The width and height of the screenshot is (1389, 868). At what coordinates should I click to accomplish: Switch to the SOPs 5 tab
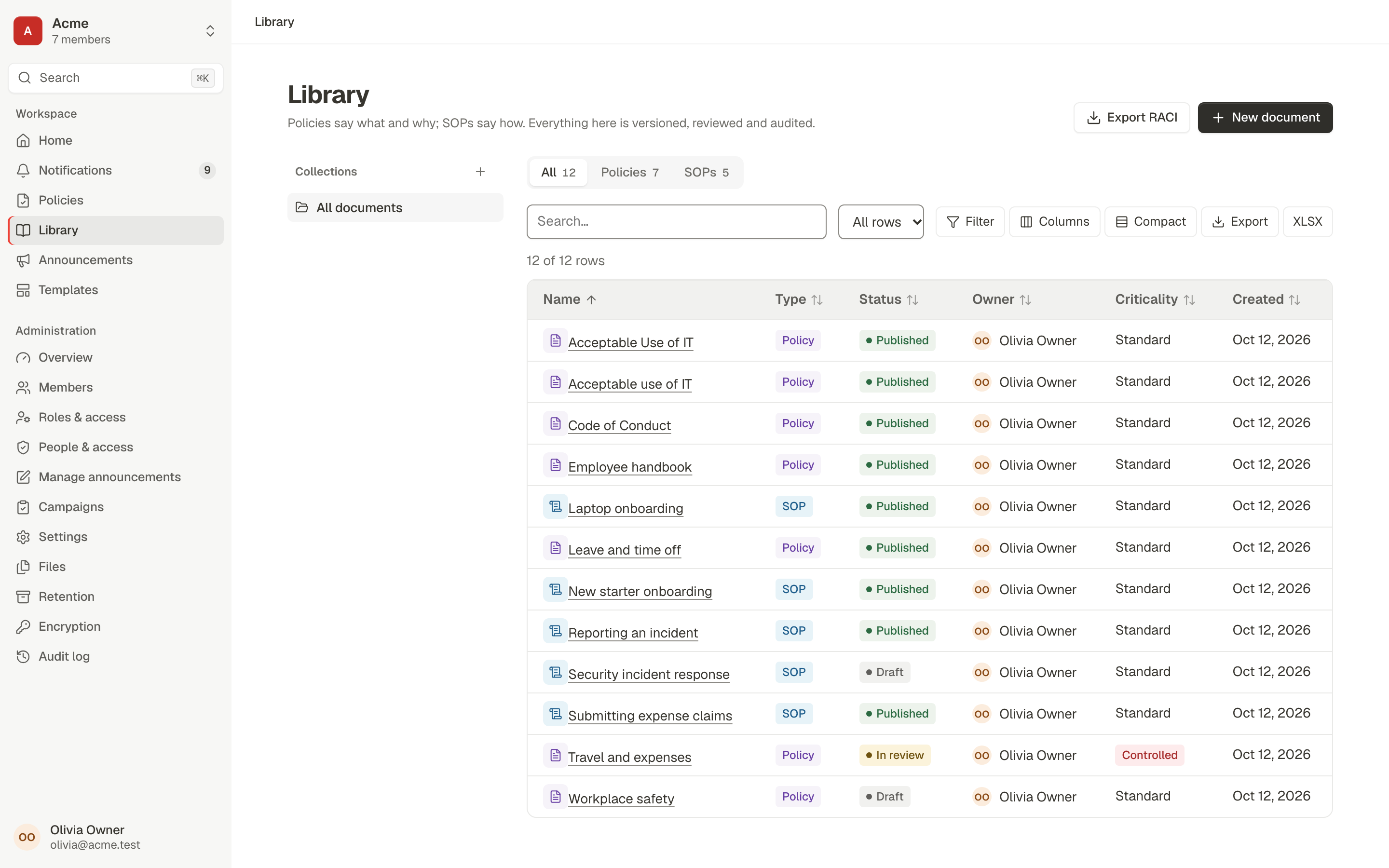point(706,172)
